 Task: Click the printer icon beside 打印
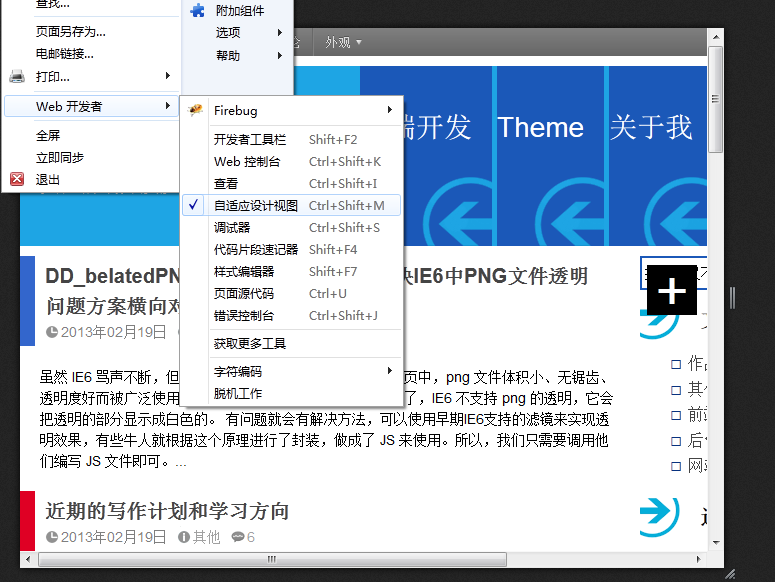click(x=17, y=76)
